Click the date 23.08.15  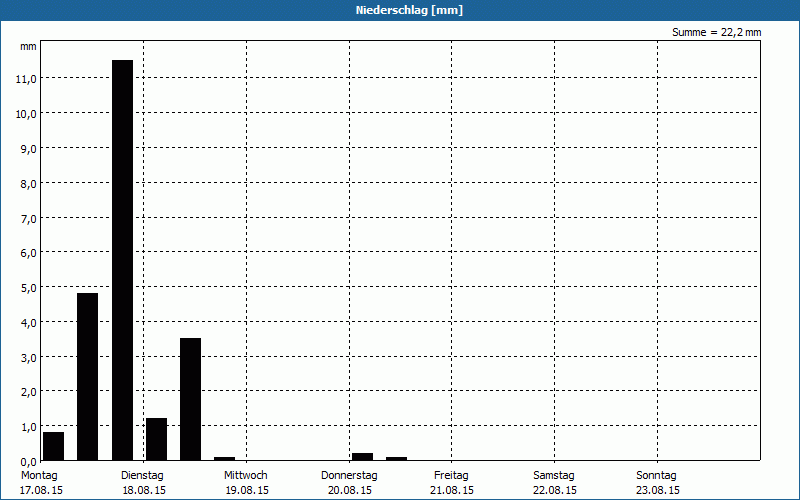[658, 490]
